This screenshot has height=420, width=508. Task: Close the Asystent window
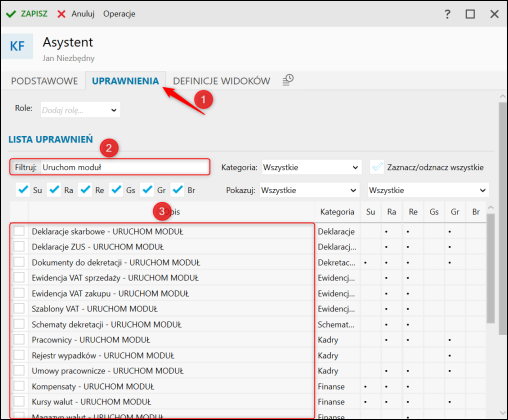[x=494, y=14]
